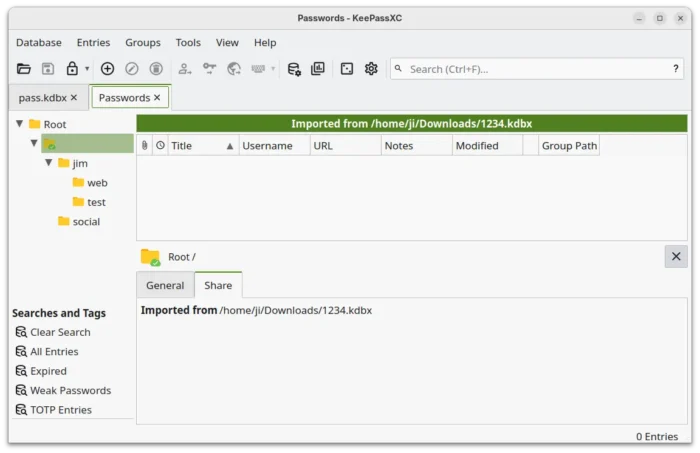Screen dimensions: 700x453
Task: Maximize the KeePassXC window
Action: [660, 18]
